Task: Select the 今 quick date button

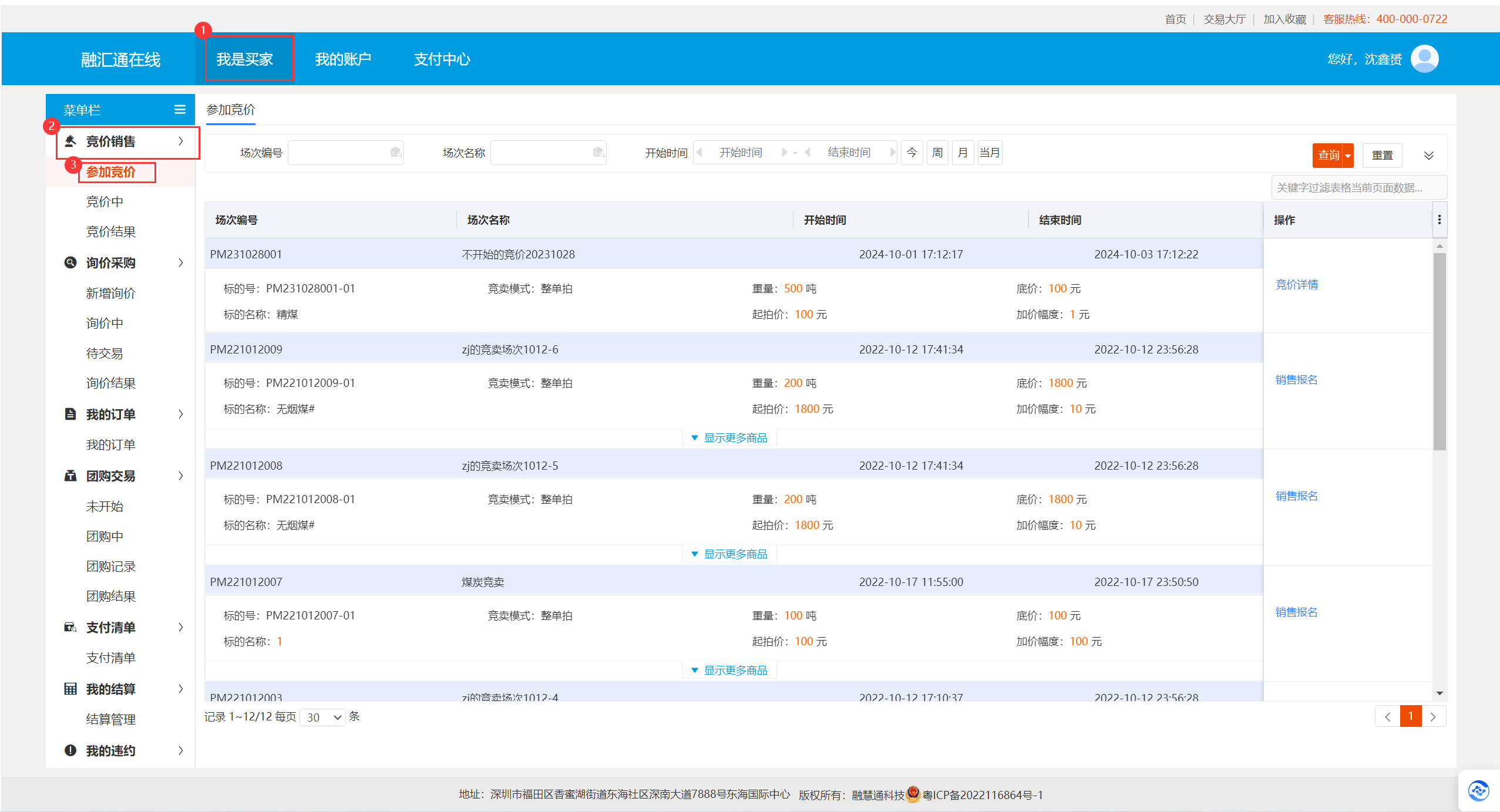Action: pos(912,153)
